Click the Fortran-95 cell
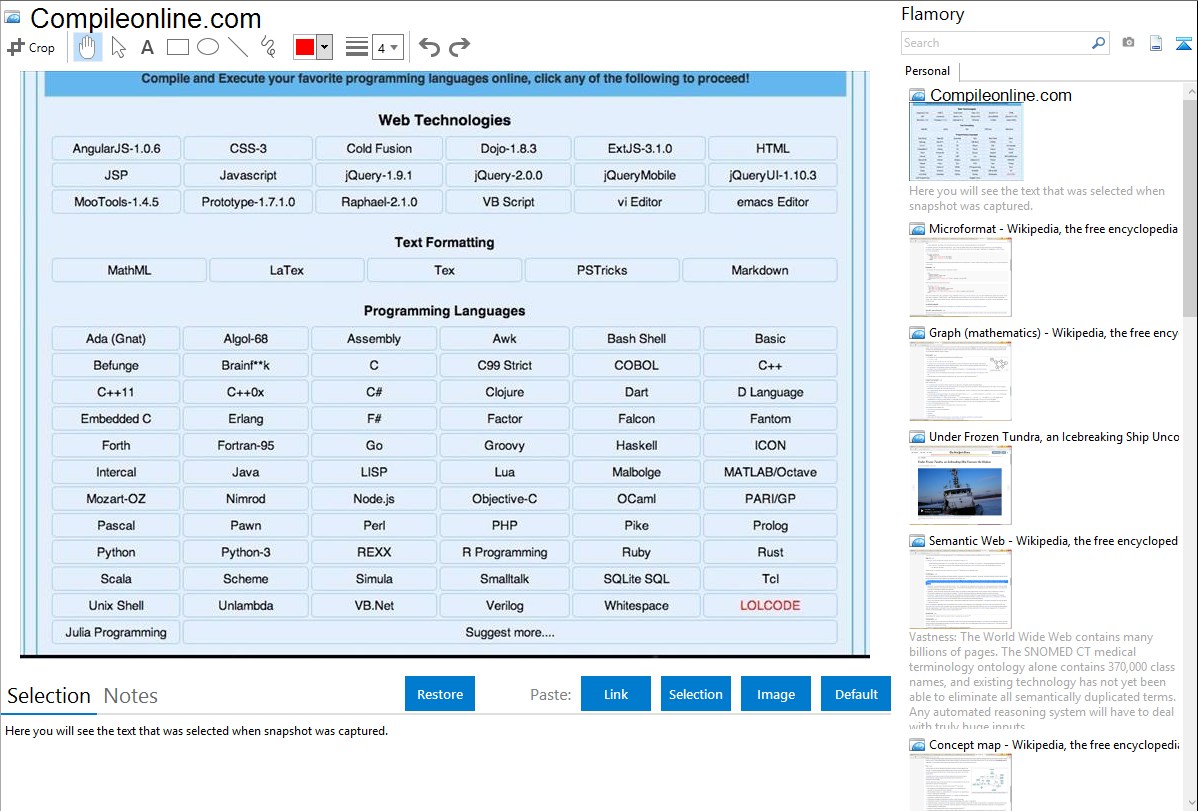 [245, 445]
